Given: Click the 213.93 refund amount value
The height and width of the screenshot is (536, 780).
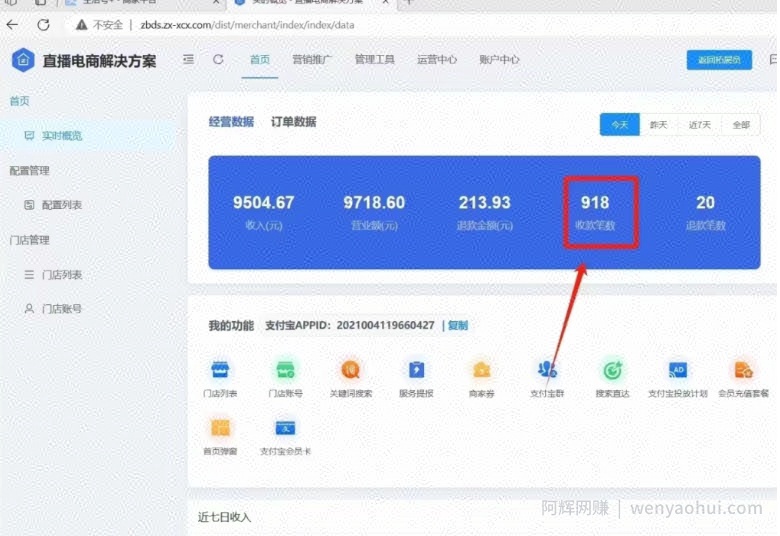Looking at the screenshot, I should click(x=485, y=203).
